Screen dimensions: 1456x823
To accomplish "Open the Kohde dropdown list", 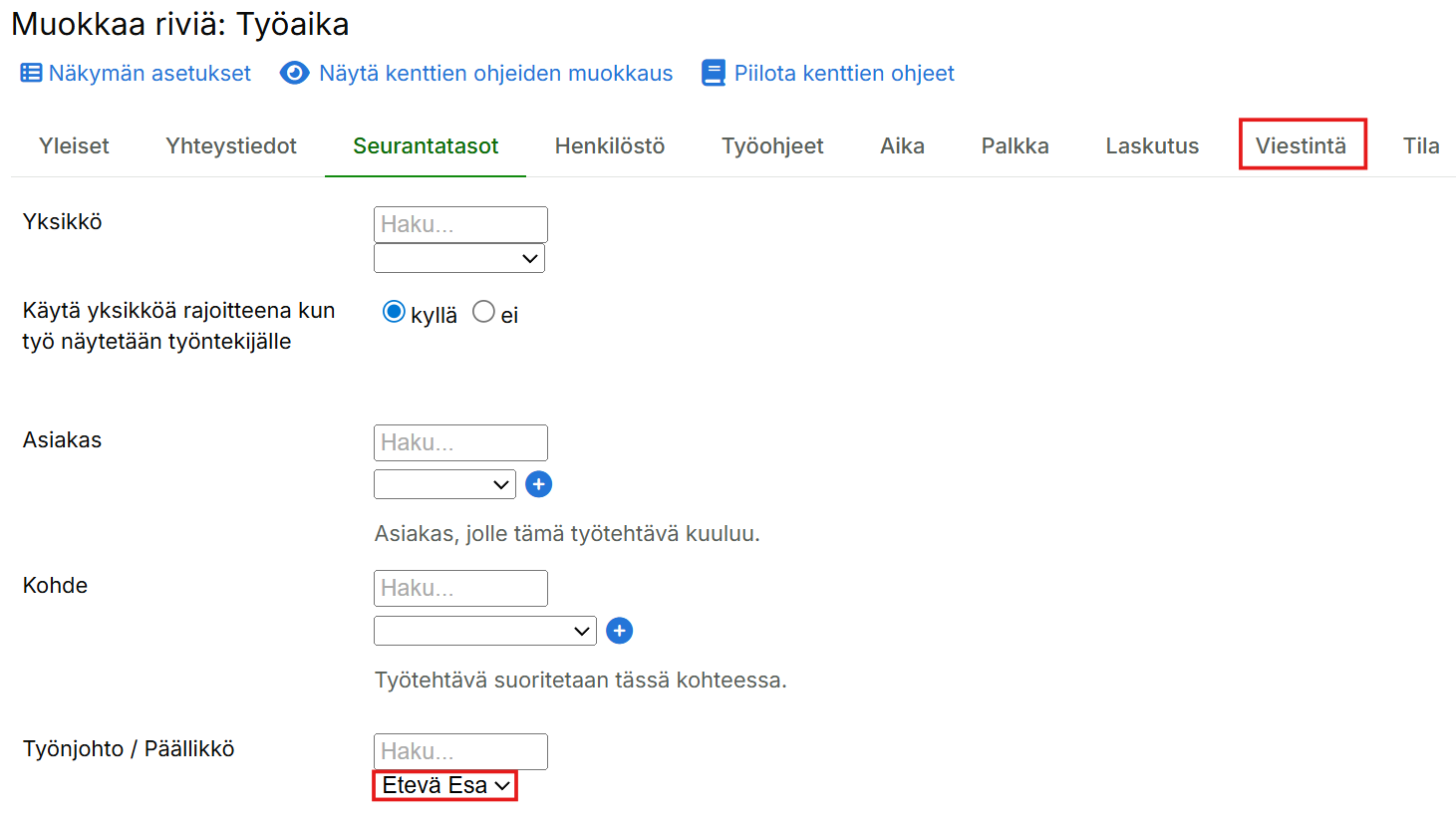I will (x=484, y=632).
